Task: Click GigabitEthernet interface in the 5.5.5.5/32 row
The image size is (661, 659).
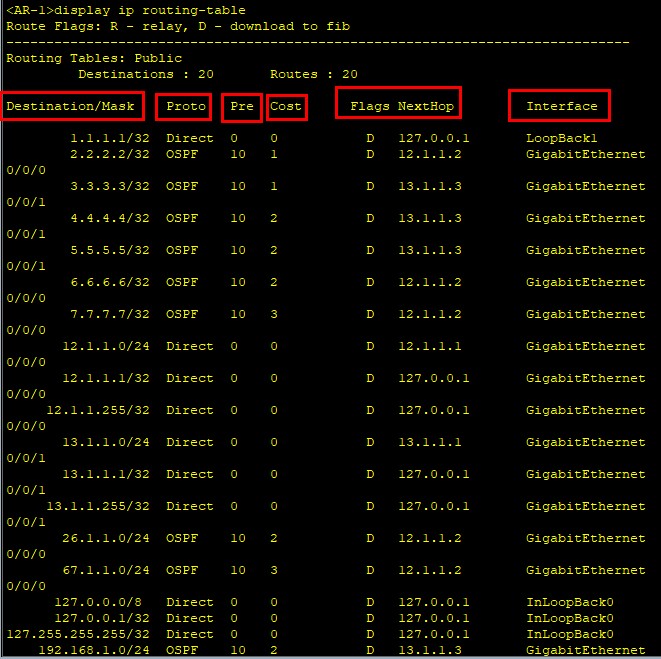Action: (x=586, y=250)
